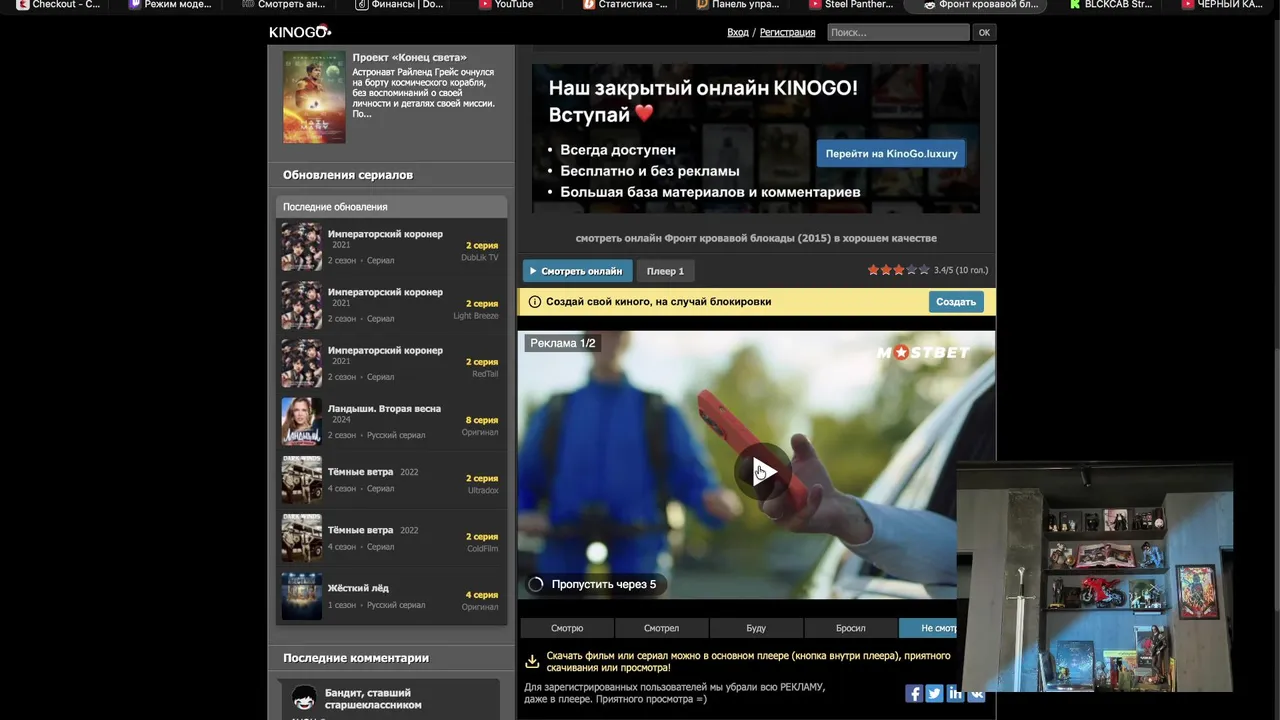Select the 'Плеер 1' tab
Viewport: 1280px width, 720px height.
coord(665,271)
